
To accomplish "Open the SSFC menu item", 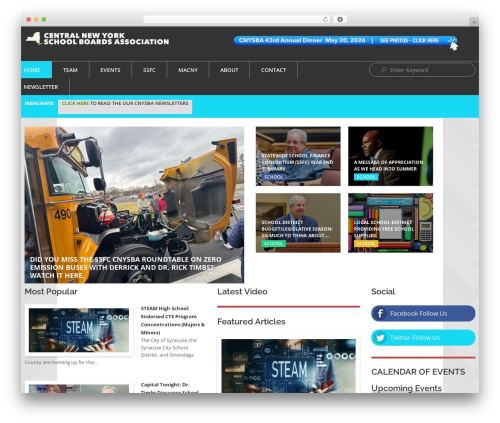I will tap(149, 70).
